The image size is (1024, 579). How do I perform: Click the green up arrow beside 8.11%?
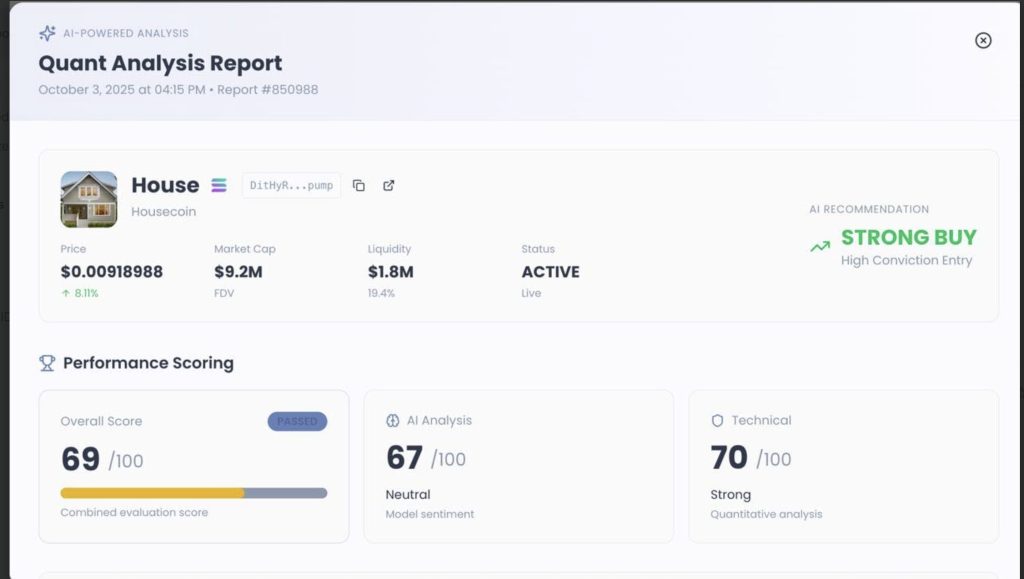pos(65,293)
